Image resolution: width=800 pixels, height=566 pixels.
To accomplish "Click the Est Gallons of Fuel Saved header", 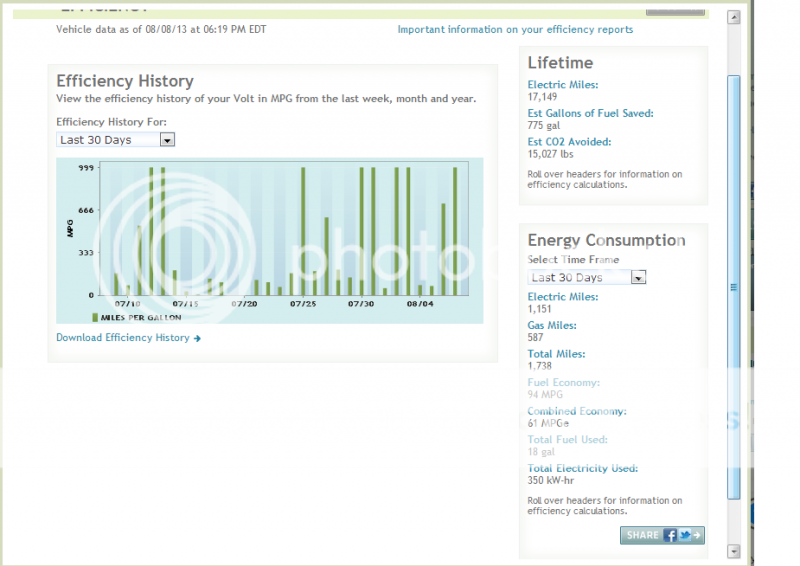I will pos(590,113).
